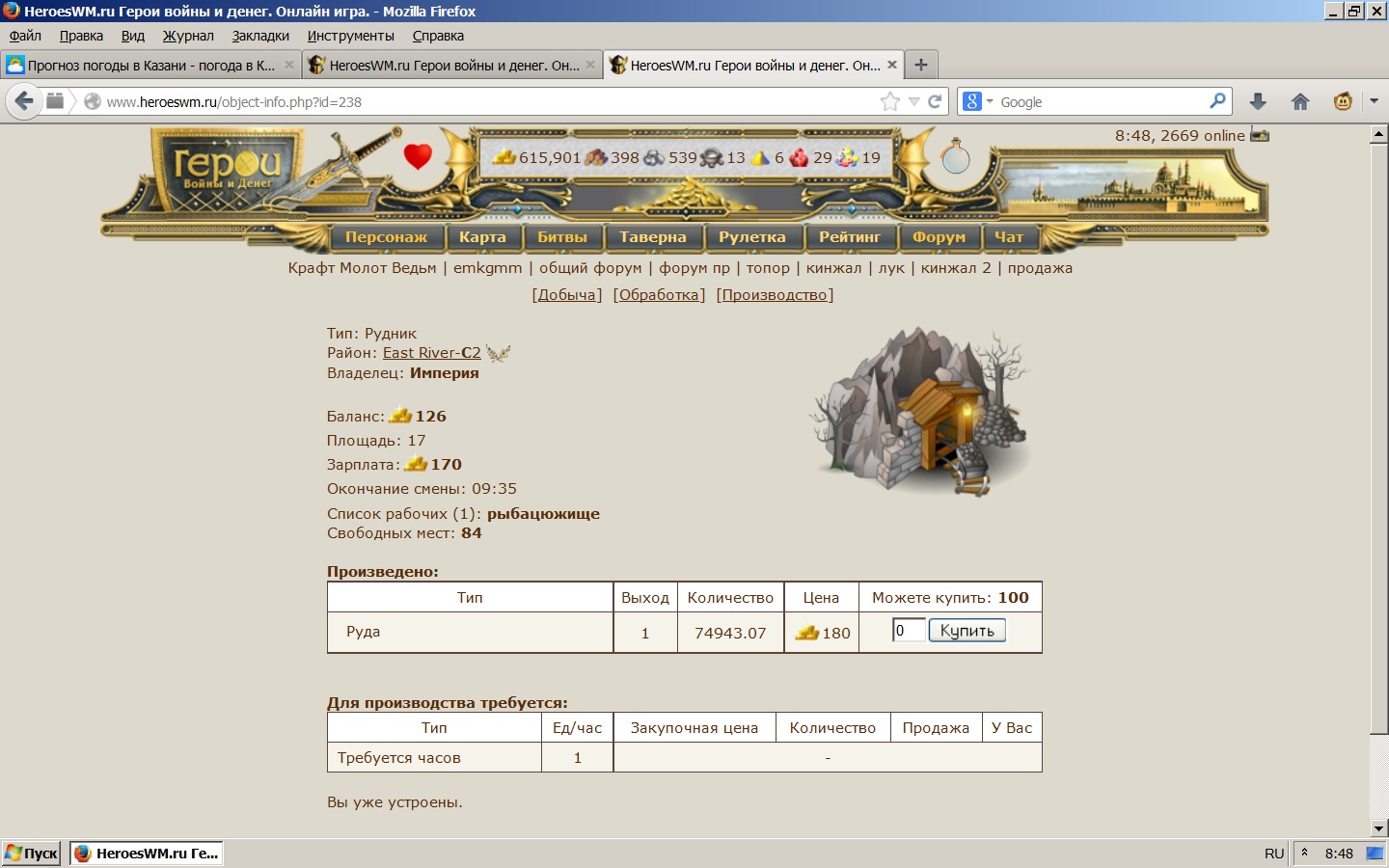Image resolution: width=1389 pixels, height=868 pixels.
Task: Switch to the Kazan weather forecast tab
Action: pos(150,65)
